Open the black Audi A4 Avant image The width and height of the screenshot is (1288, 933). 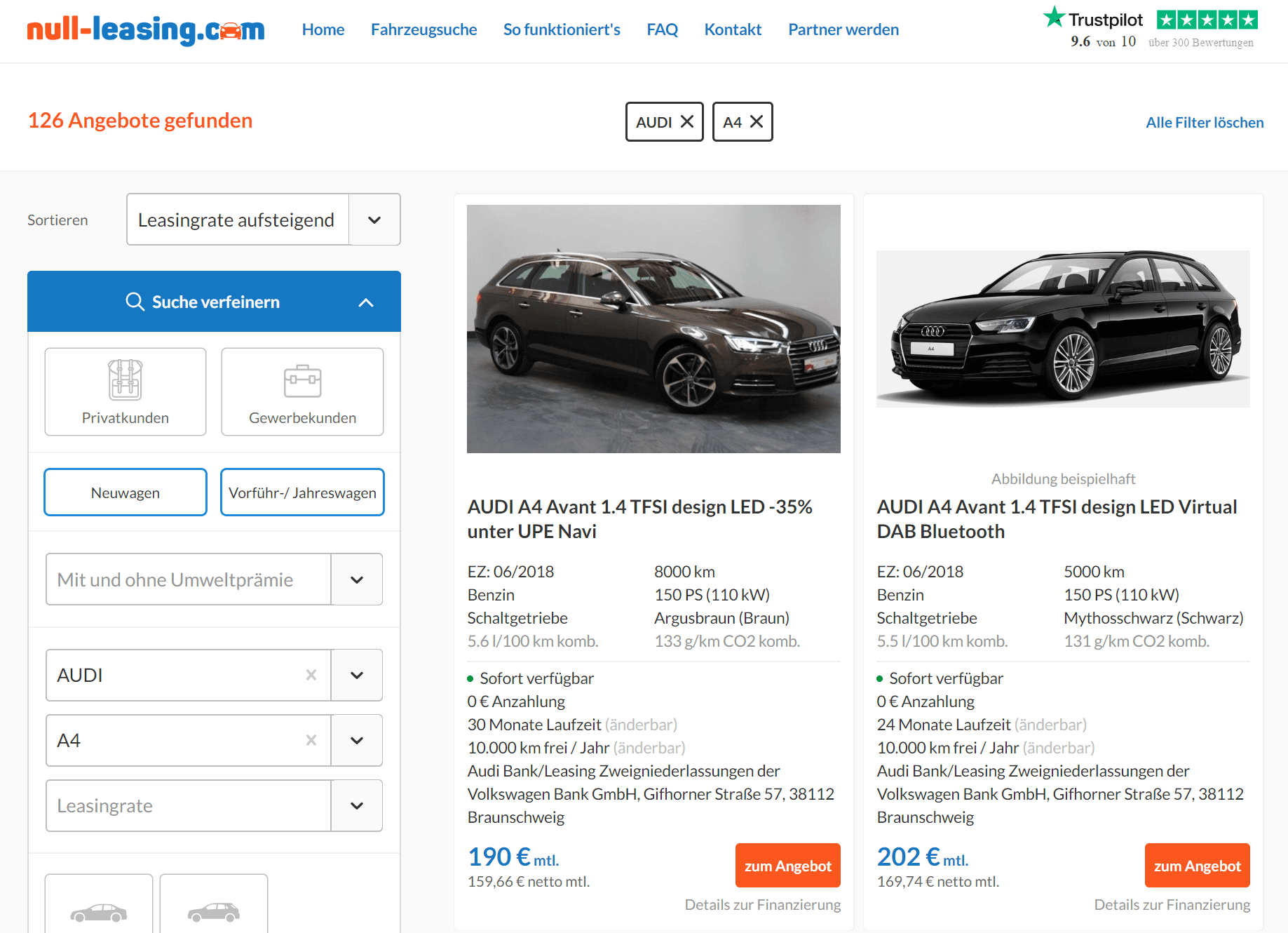pyautogui.click(x=1063, y=328)
